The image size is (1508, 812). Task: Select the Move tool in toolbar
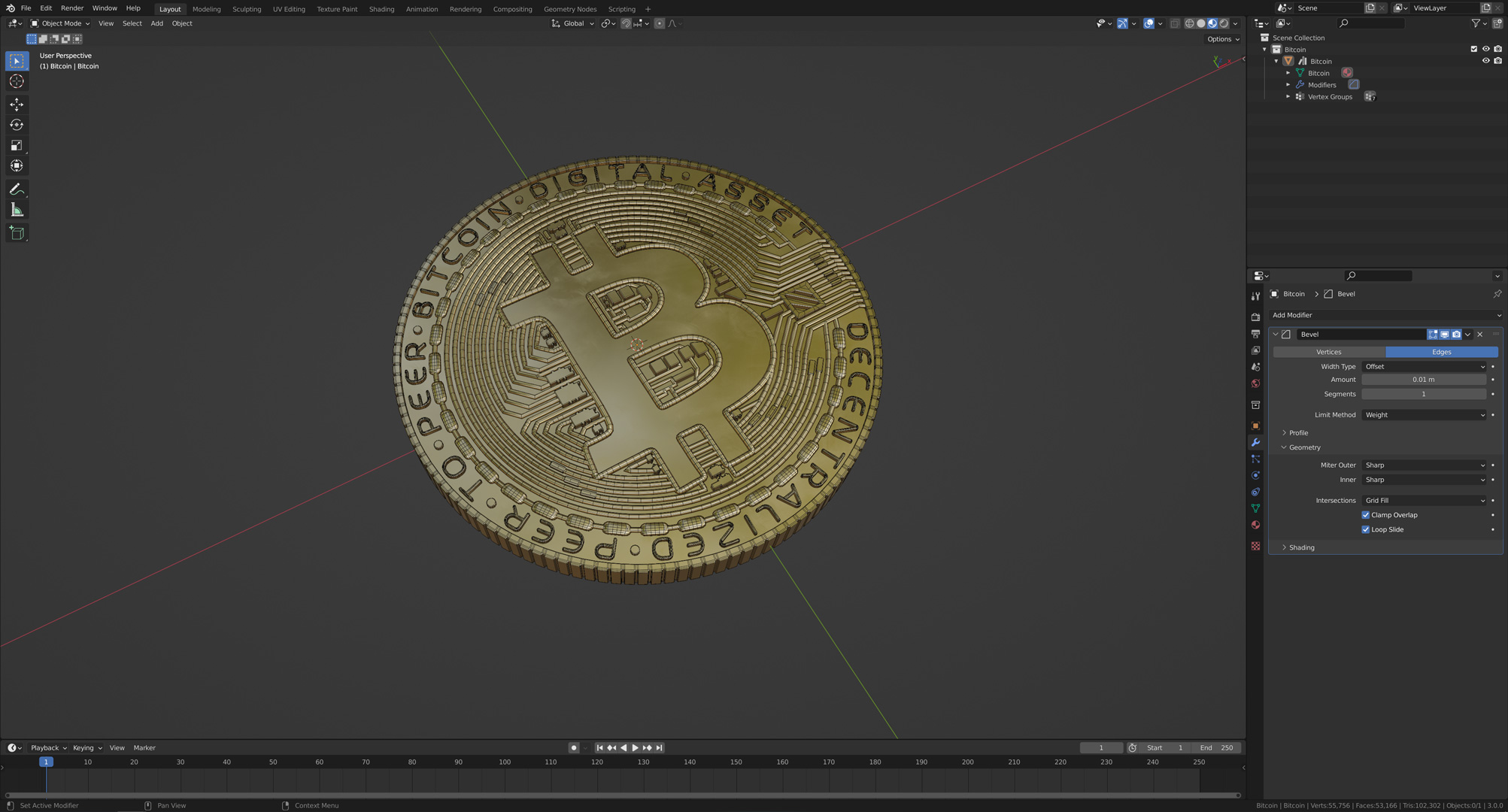(x=17, y=105)
